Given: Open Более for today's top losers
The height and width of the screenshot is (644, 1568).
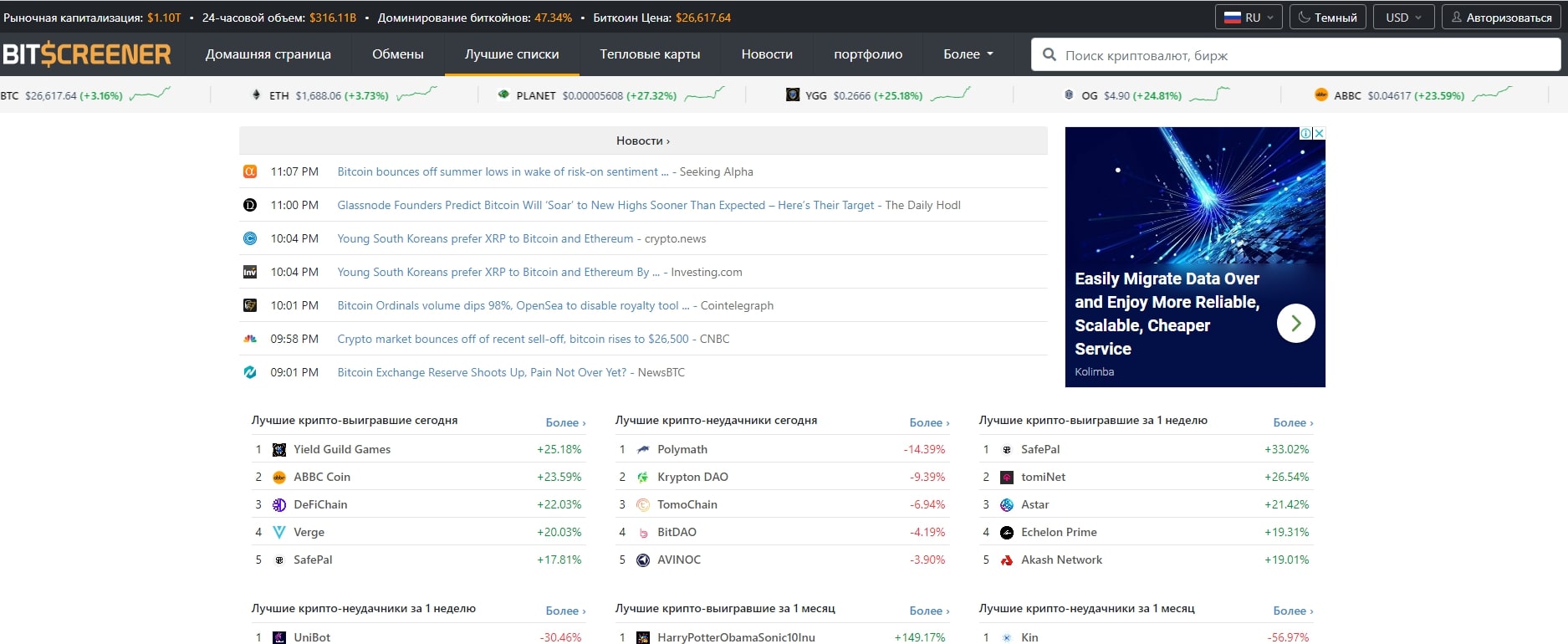Looking at the screenshot, I should point(929,423).
